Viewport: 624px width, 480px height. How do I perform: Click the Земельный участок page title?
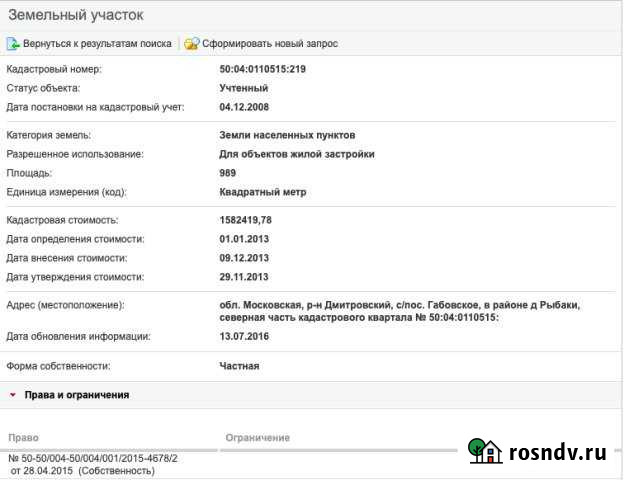click(75, 15)
